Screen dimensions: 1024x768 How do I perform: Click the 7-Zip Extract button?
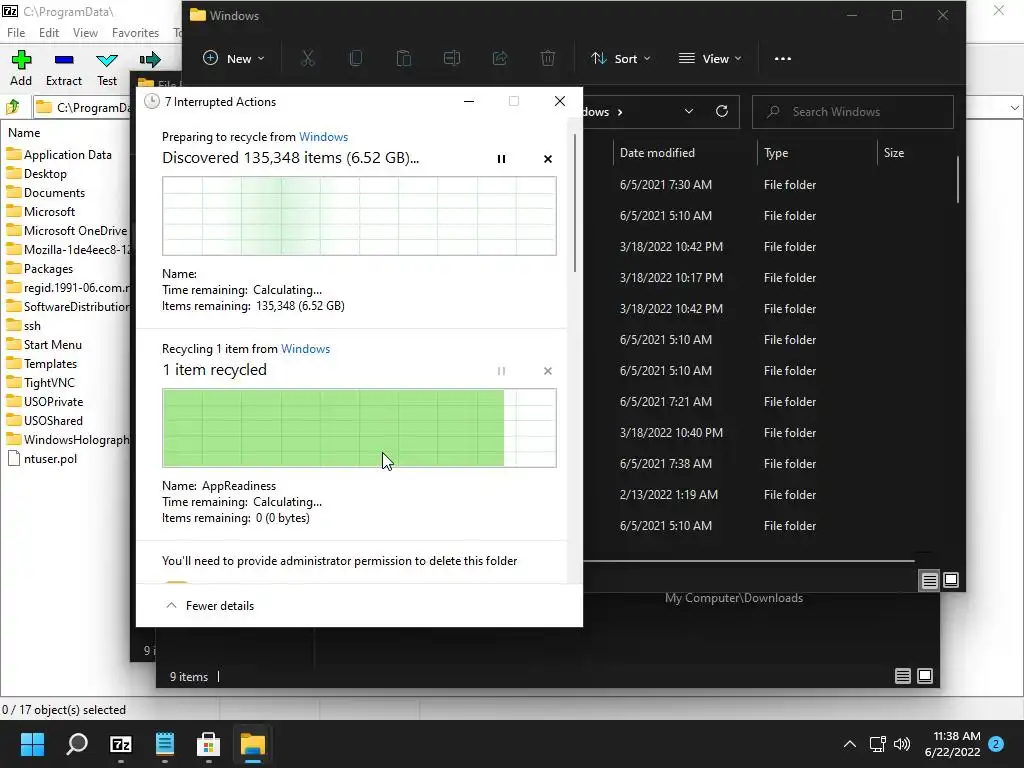pyautogui.click(x=63, y=68)
